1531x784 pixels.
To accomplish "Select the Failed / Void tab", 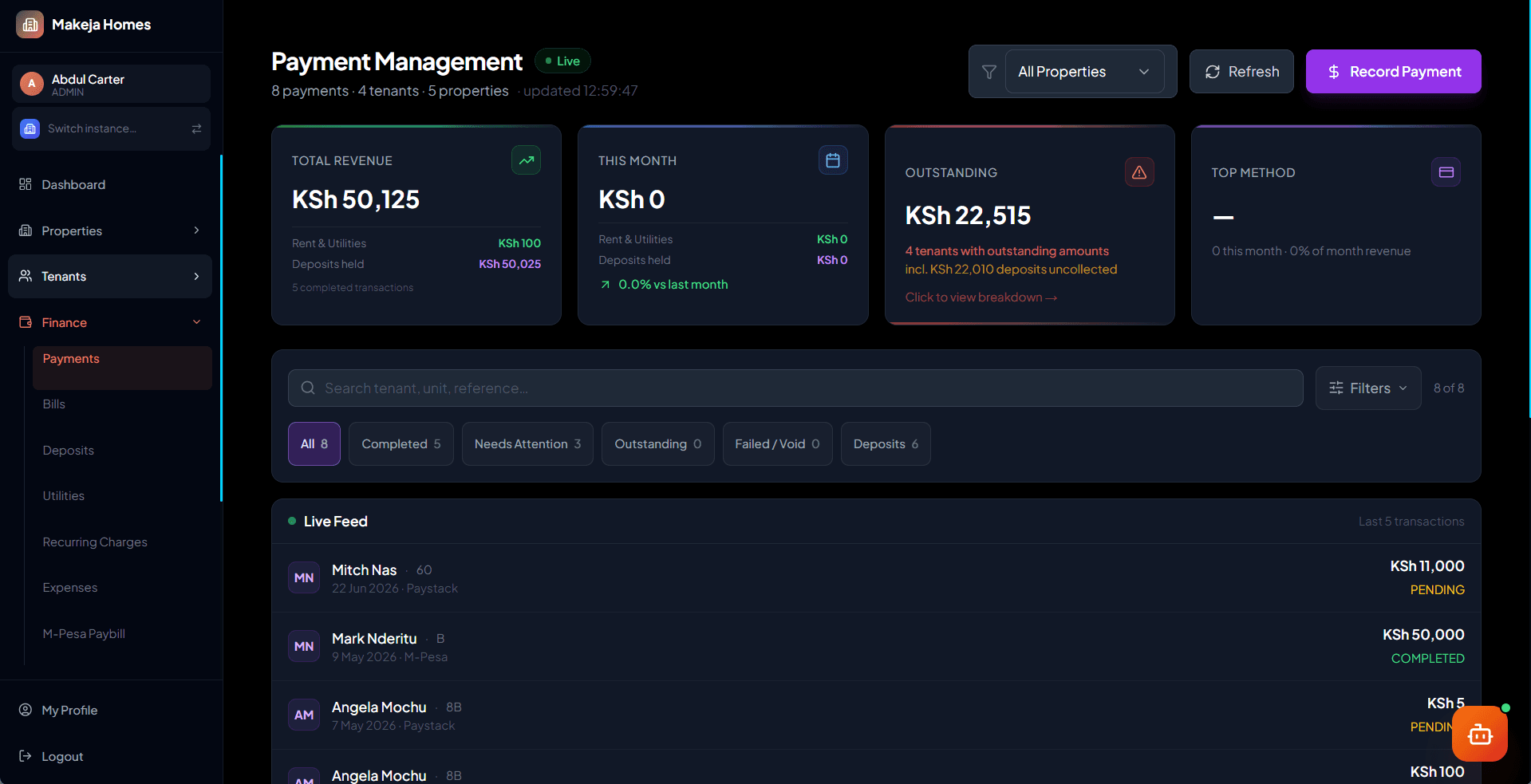I will click(777, 444).
